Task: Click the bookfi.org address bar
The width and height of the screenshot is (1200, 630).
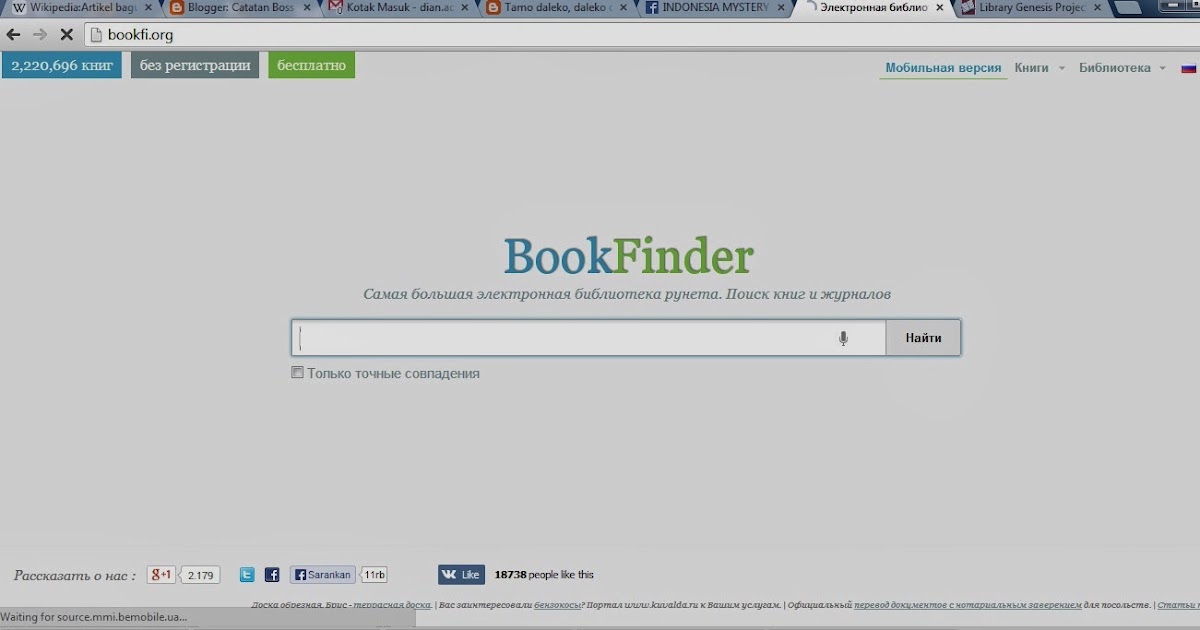Action: 640,35
